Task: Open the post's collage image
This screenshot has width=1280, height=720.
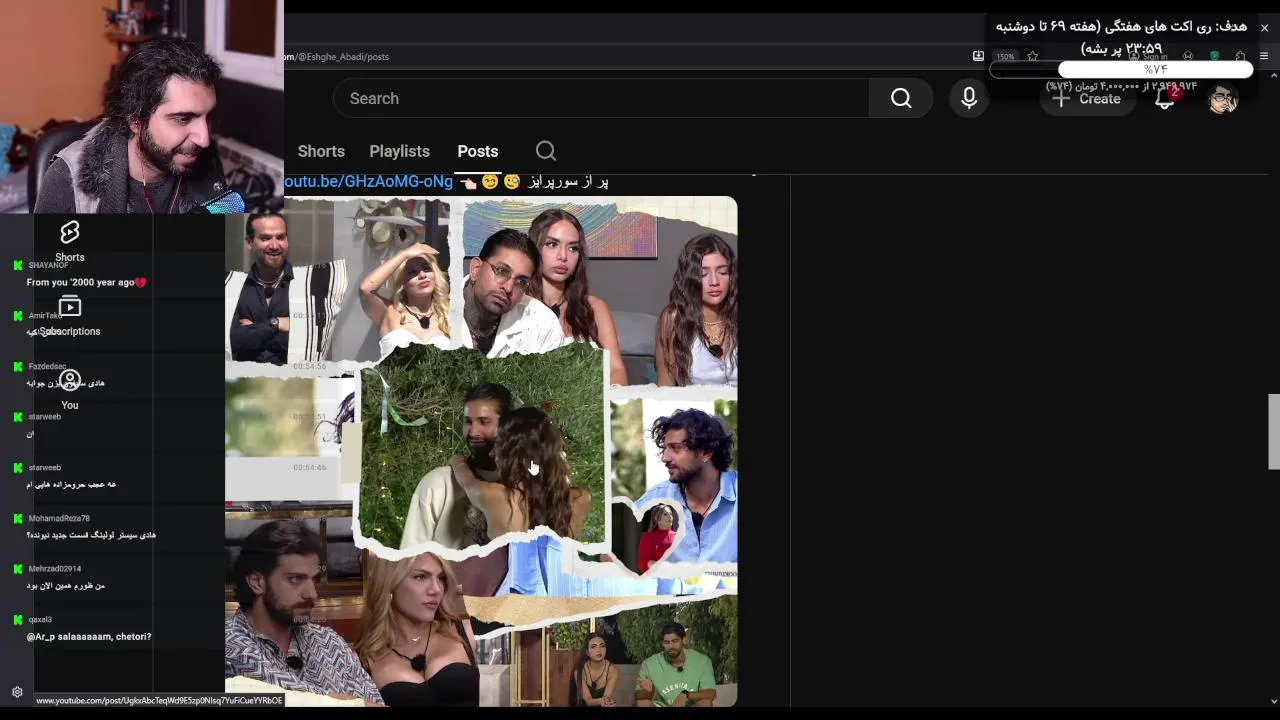Action: [481, 452]
